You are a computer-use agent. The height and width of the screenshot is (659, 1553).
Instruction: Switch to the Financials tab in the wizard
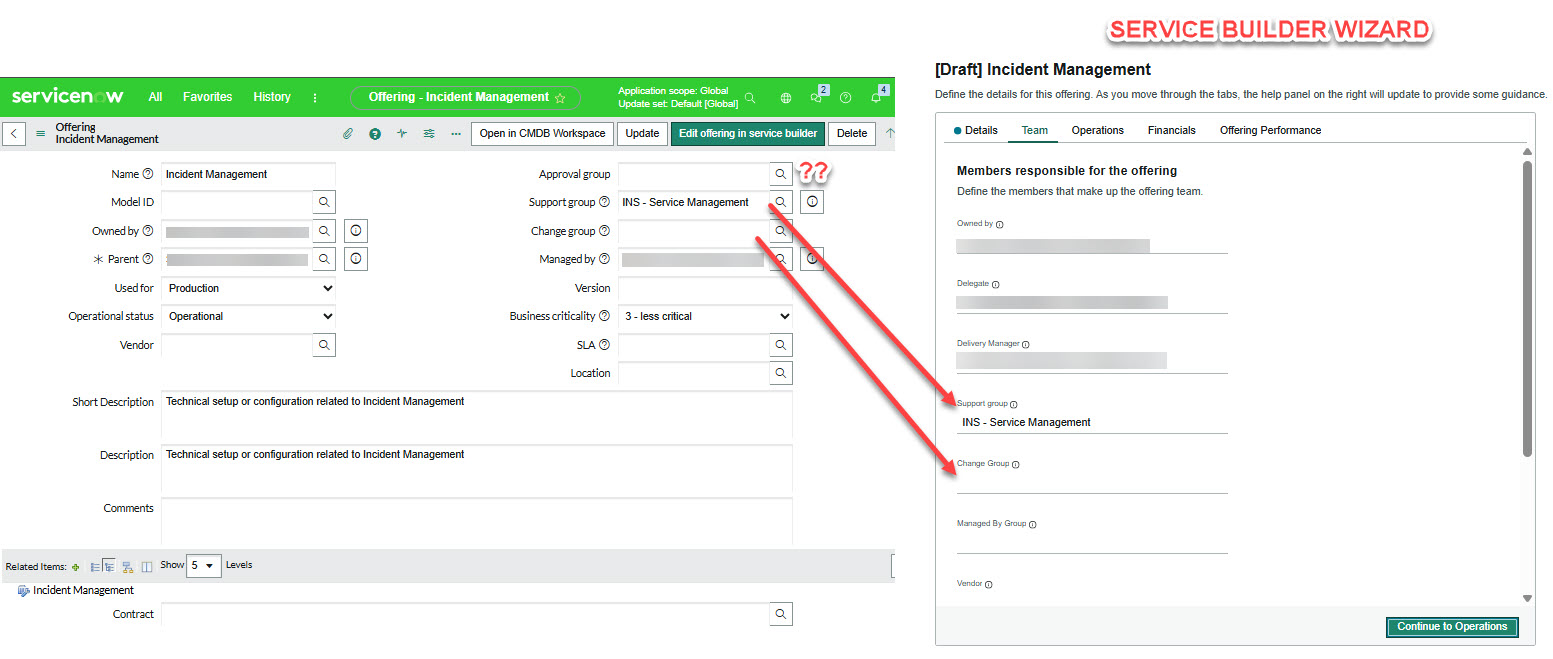[x=1172, y=130]
